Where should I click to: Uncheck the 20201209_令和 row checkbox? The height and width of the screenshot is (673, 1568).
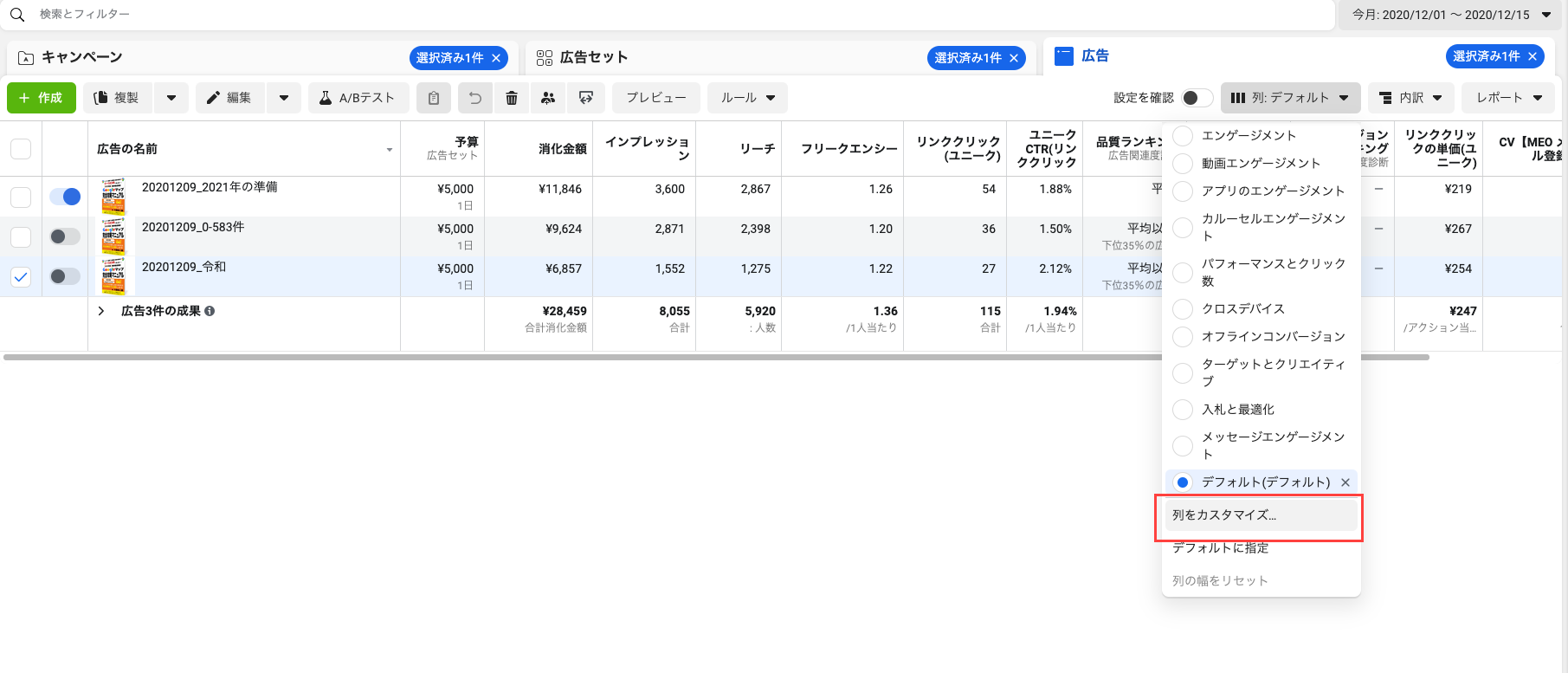(21, 276)
